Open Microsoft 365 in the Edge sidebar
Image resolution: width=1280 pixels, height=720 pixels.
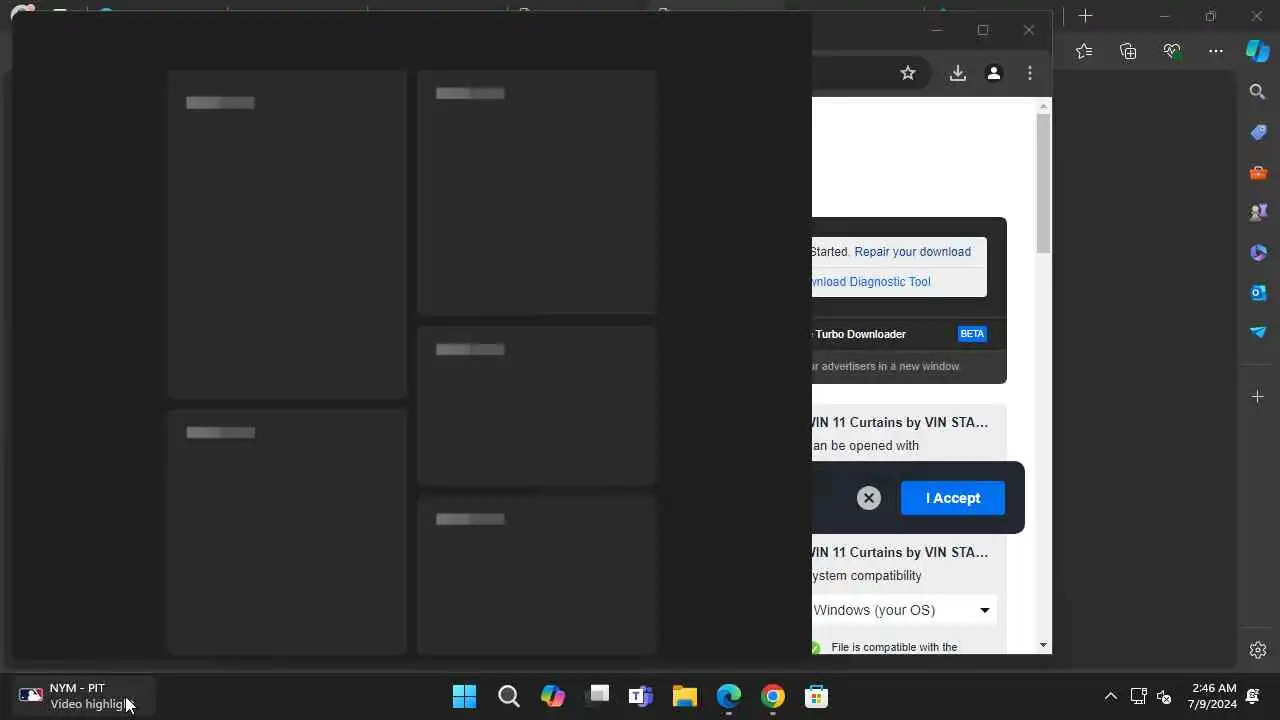coord(1258,252)
